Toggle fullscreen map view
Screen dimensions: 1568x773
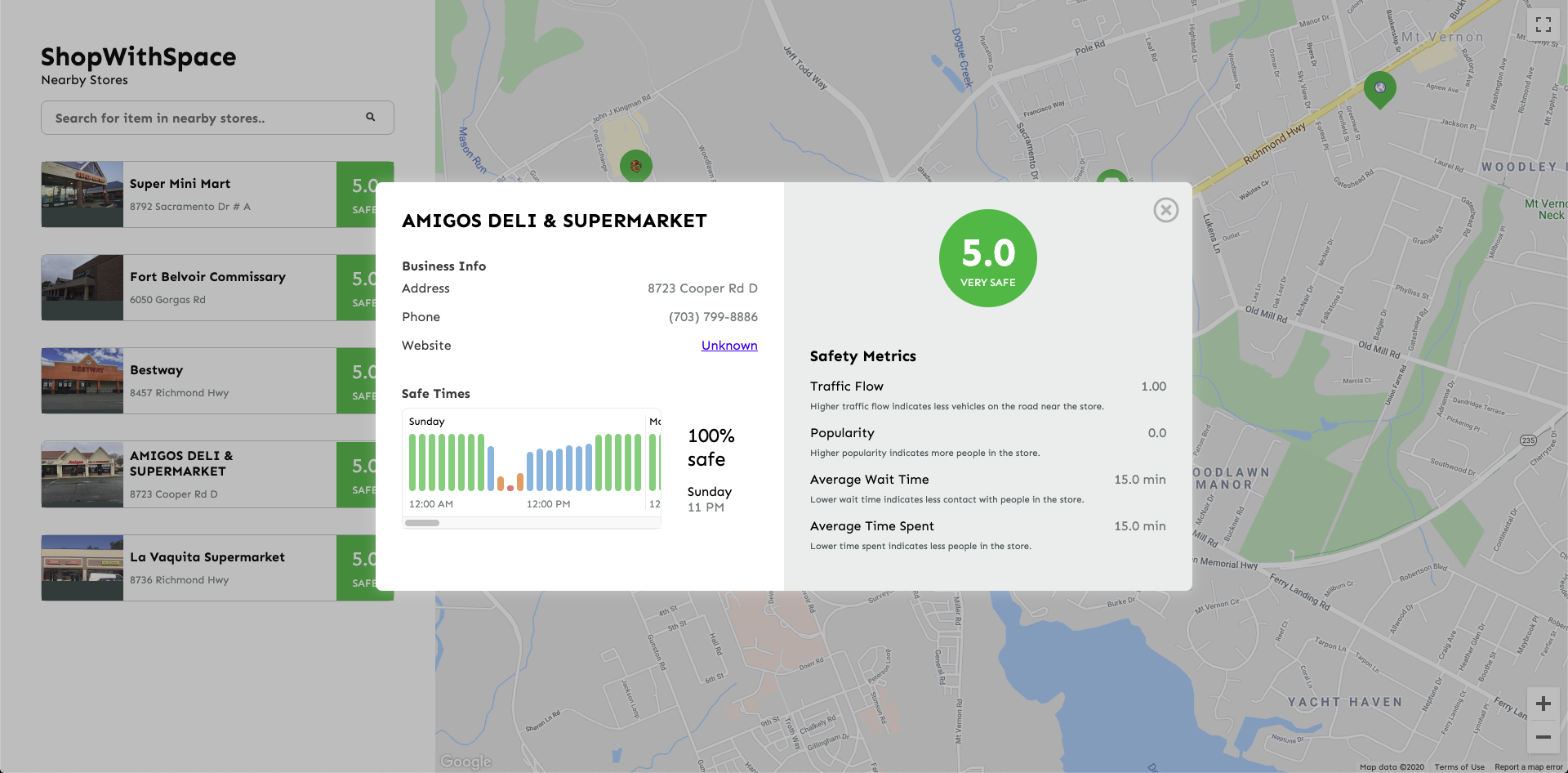click(1543, 25)
